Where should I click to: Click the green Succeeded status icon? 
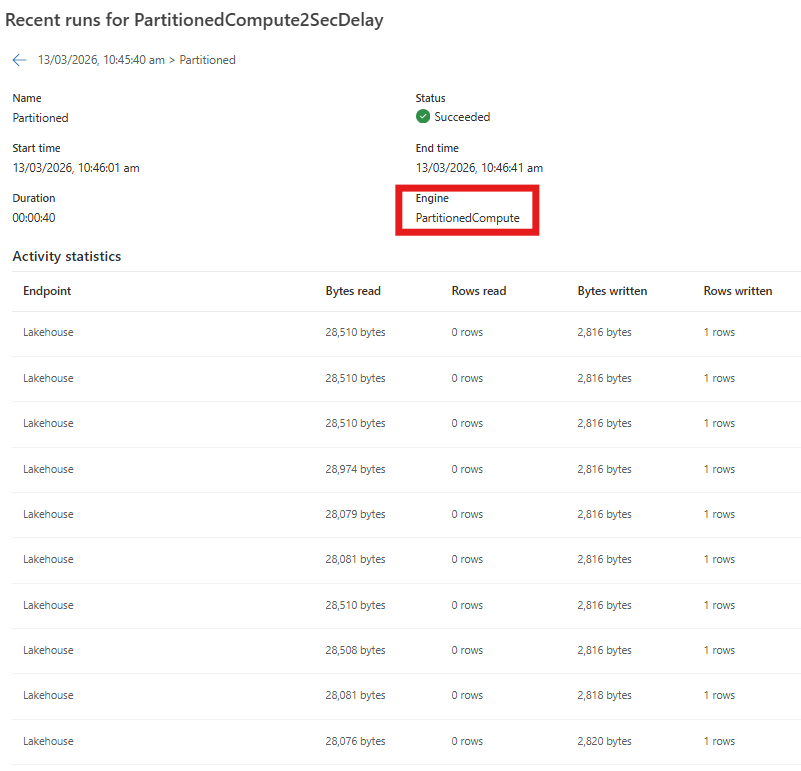[423, 117]
